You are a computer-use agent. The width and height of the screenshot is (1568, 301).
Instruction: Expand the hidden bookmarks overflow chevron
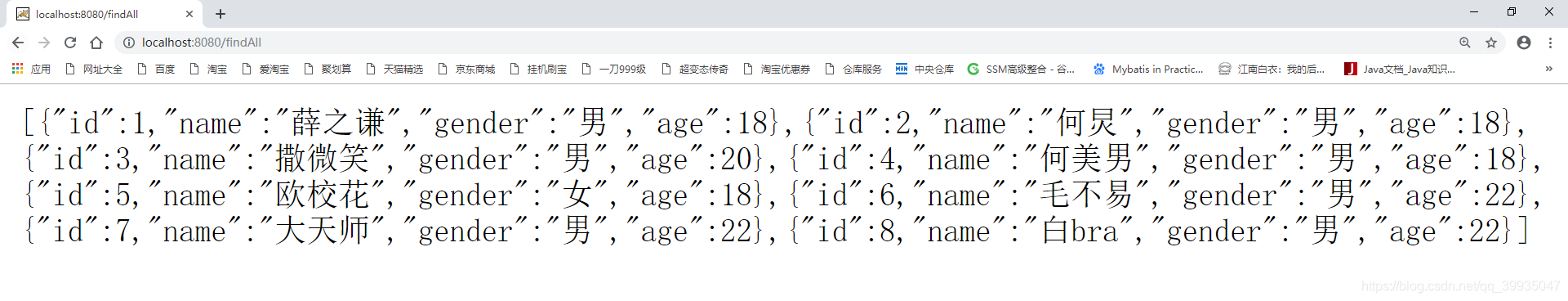coord(1548,70)
